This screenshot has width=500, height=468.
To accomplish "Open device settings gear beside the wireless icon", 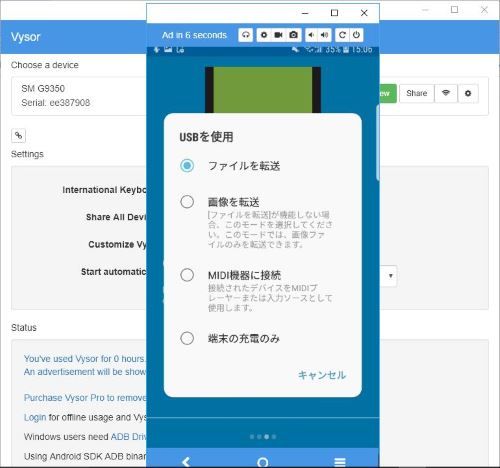I will (468, 93).
